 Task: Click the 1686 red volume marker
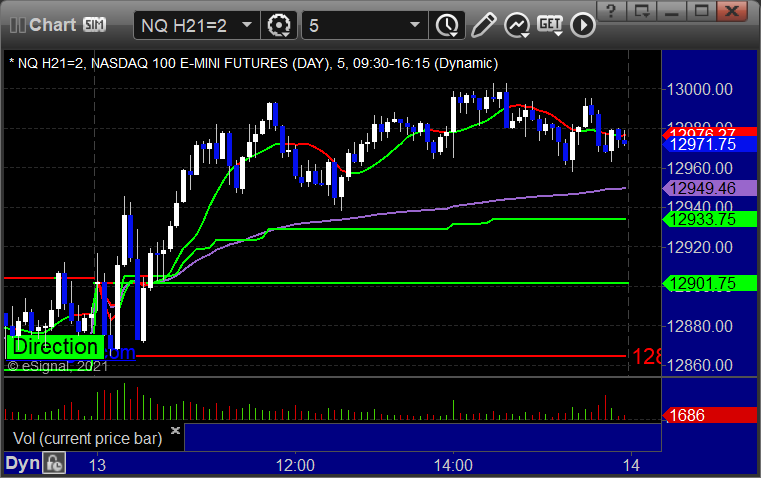pyautogui.click(x=710, y=415)
